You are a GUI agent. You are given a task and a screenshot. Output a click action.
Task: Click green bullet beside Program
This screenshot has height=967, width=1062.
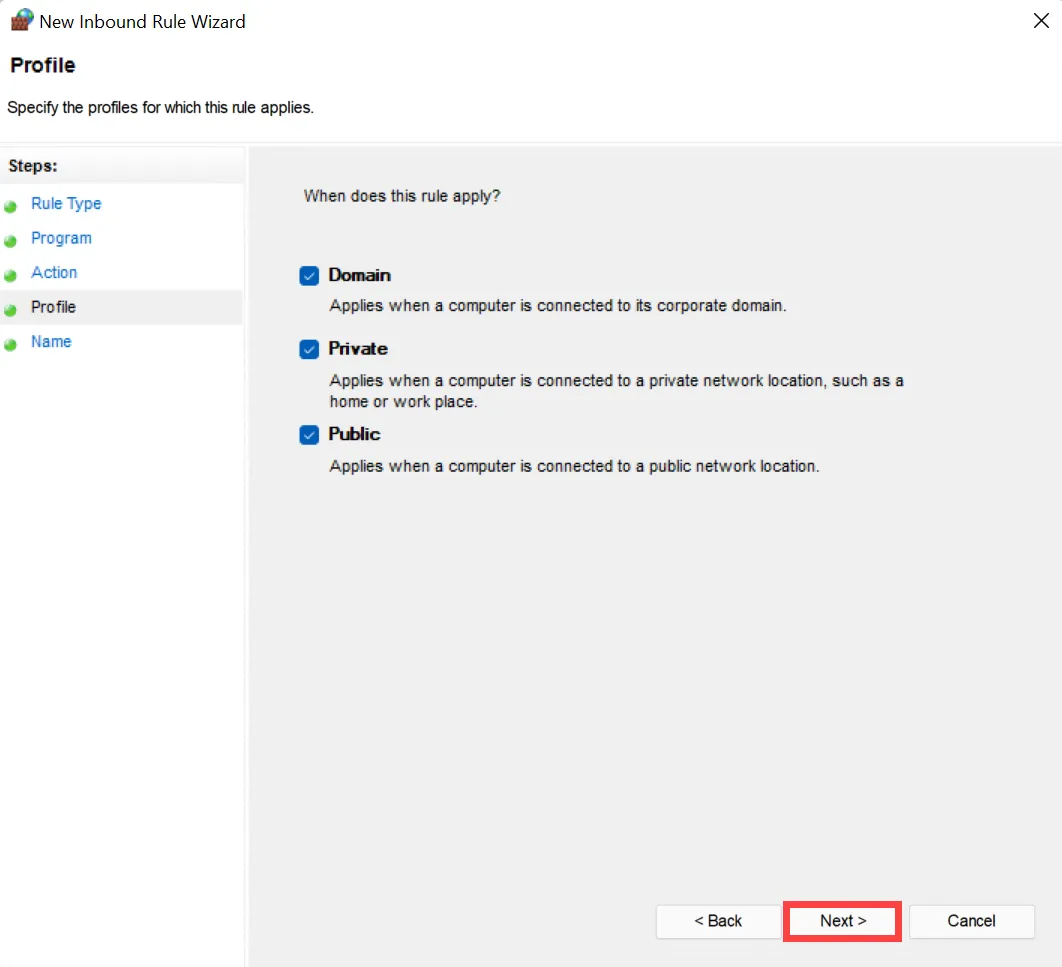10,241
